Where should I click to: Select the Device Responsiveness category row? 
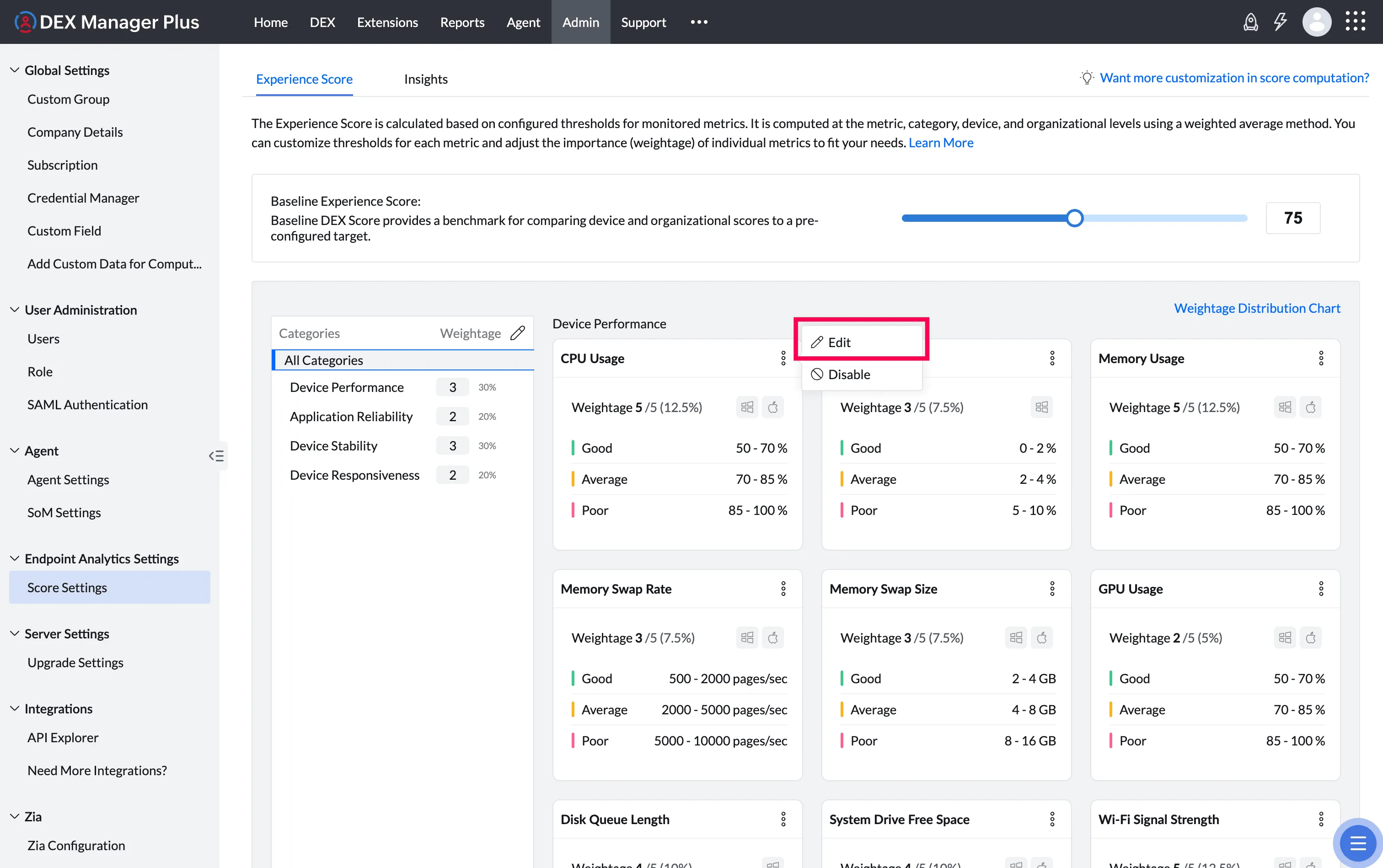coord(402,475)
